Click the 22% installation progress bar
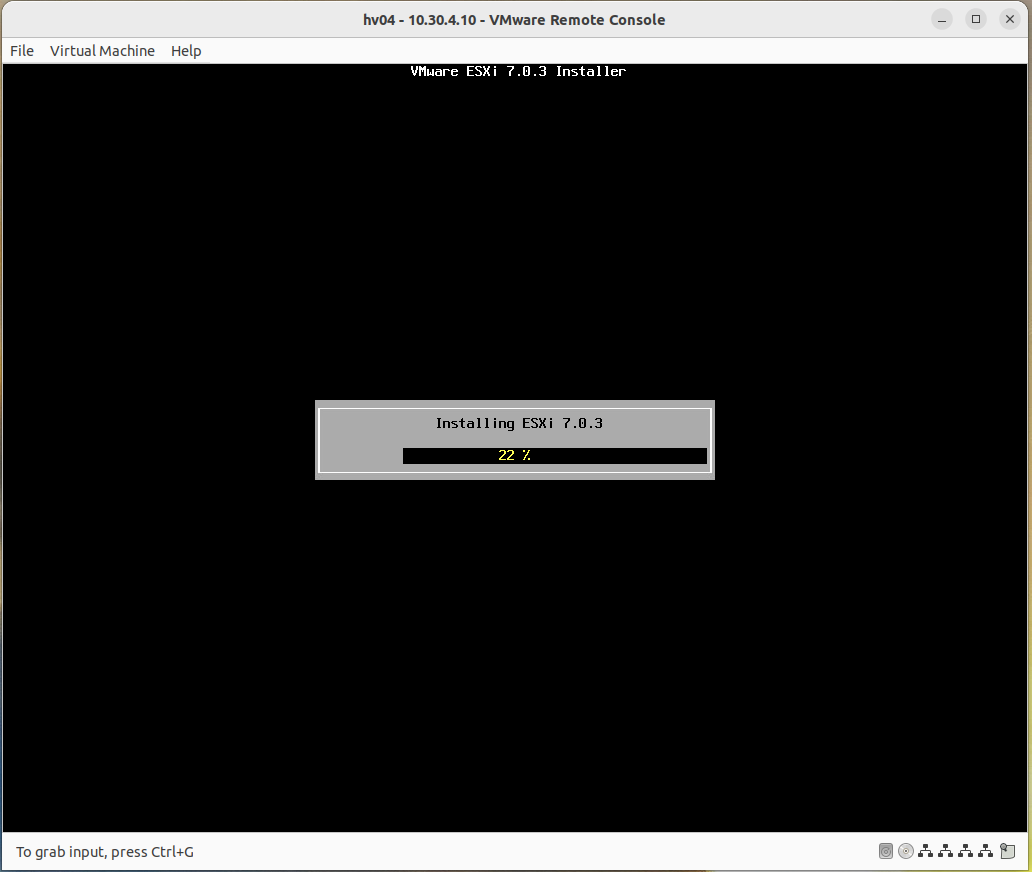1032x872 pixels. (554, 456)
